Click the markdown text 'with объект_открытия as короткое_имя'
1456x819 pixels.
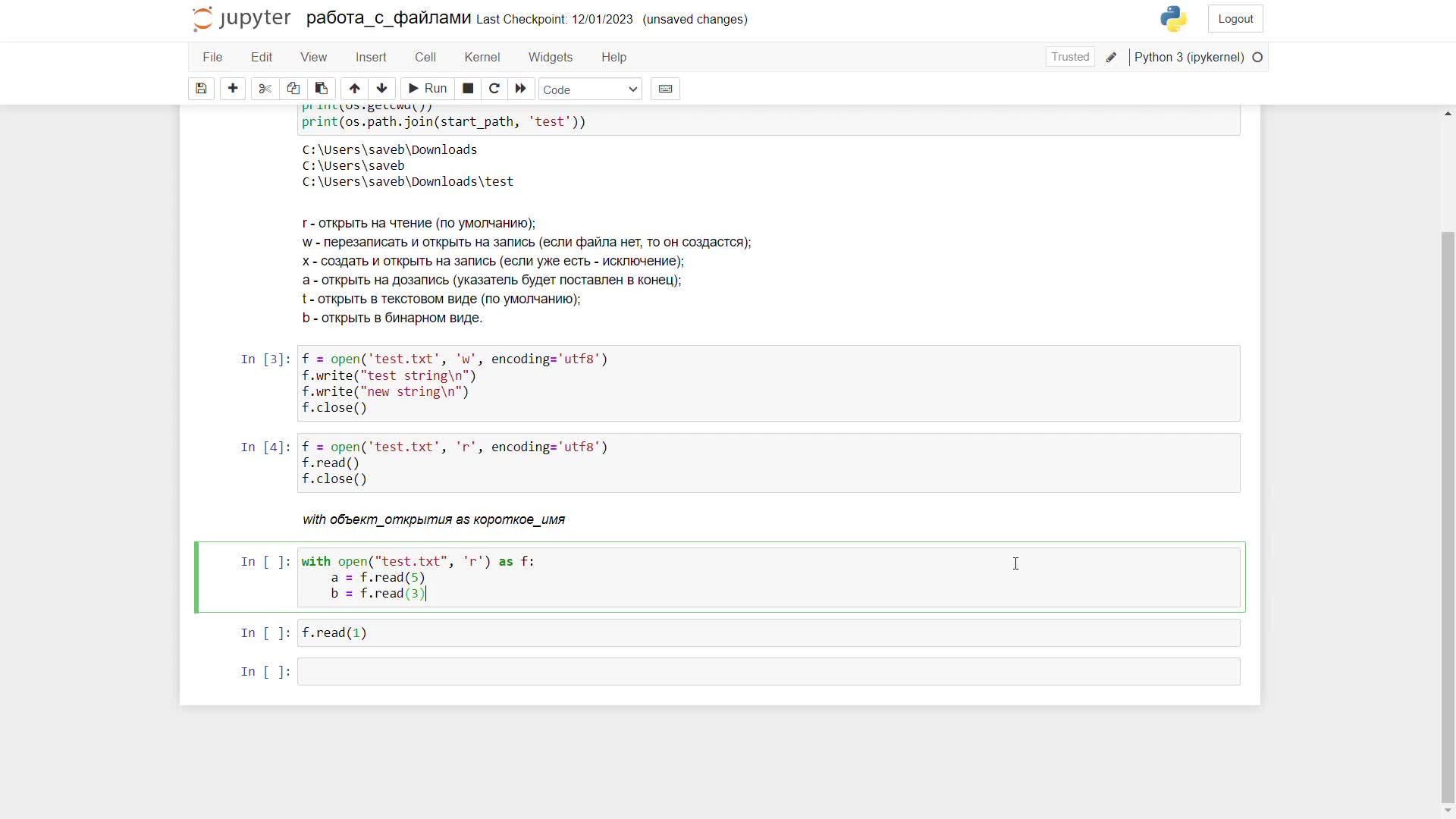[434, 520]
